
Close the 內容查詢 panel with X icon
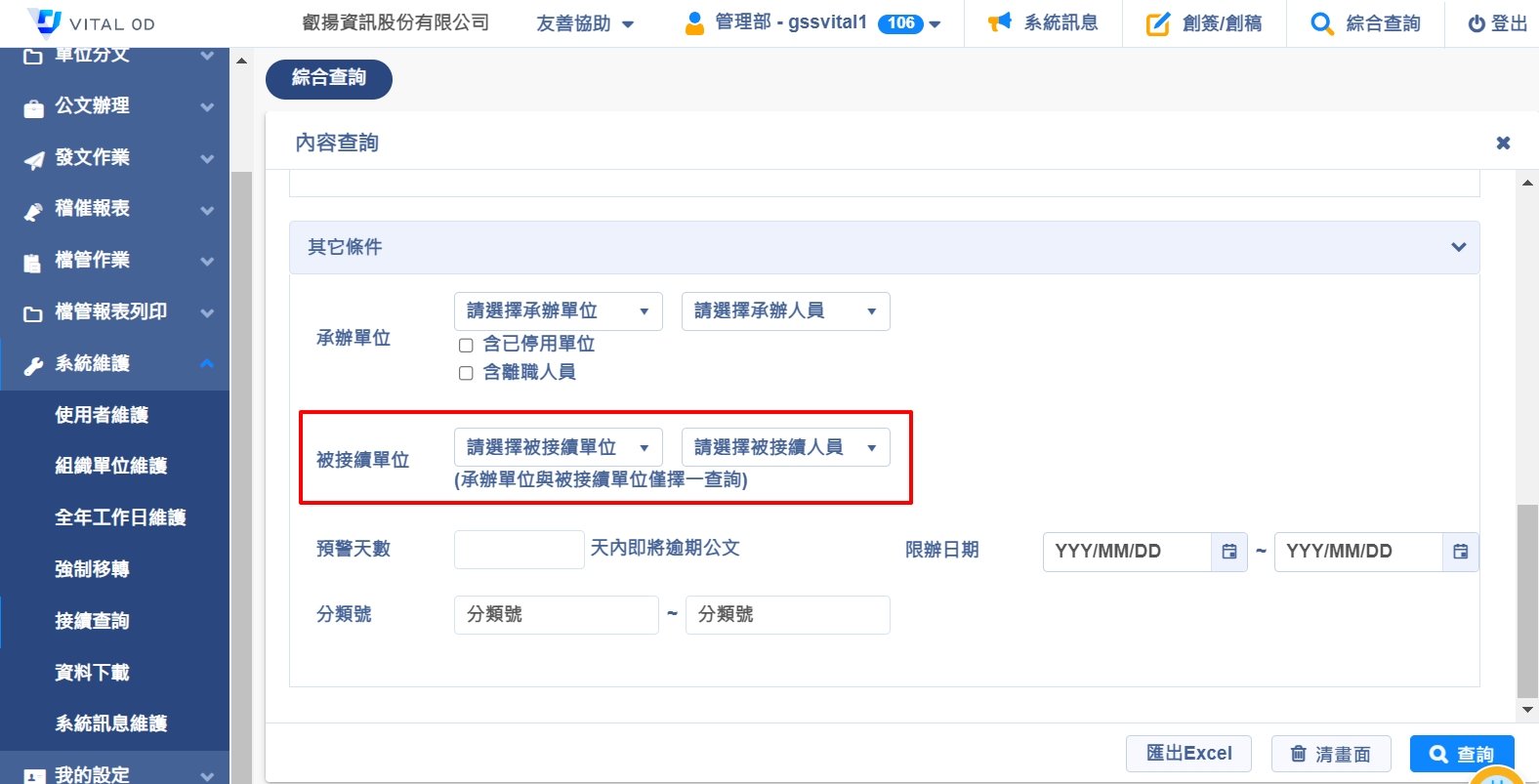tap(1503, 144)
